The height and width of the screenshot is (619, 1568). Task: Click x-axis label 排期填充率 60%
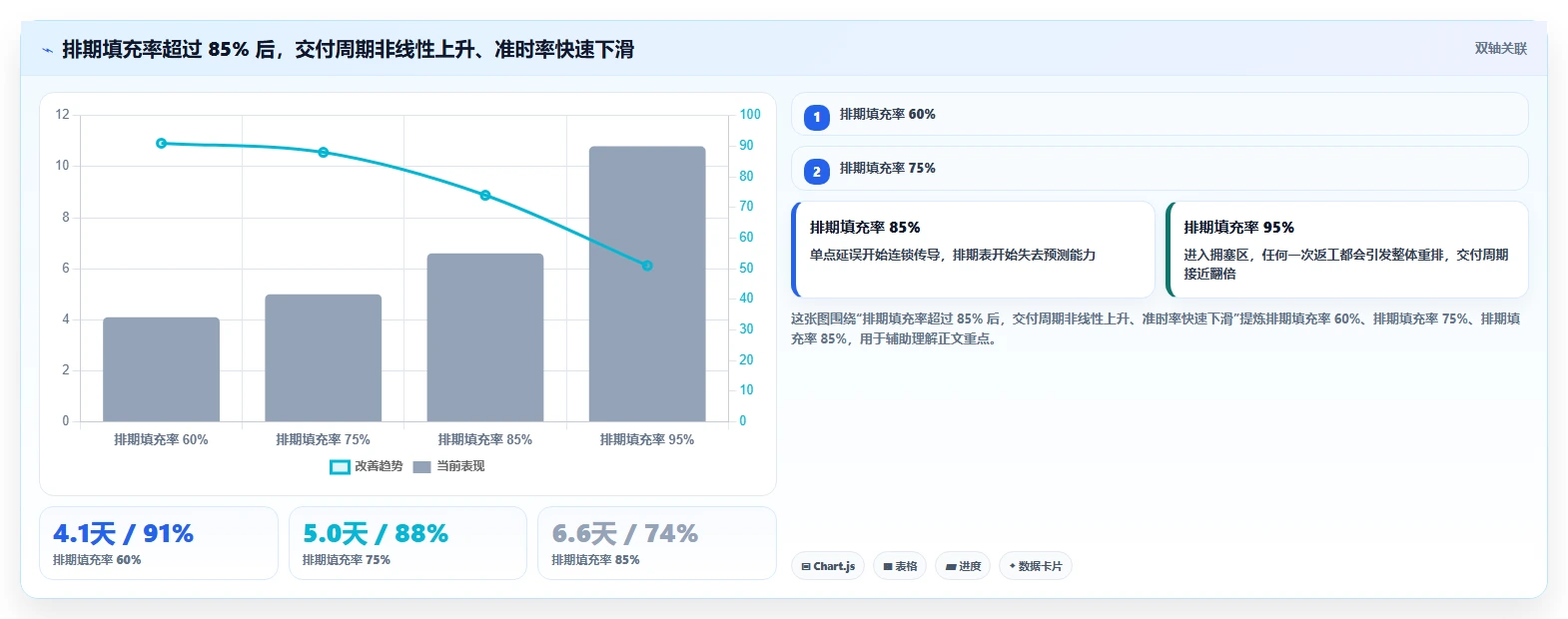point(161,439)
